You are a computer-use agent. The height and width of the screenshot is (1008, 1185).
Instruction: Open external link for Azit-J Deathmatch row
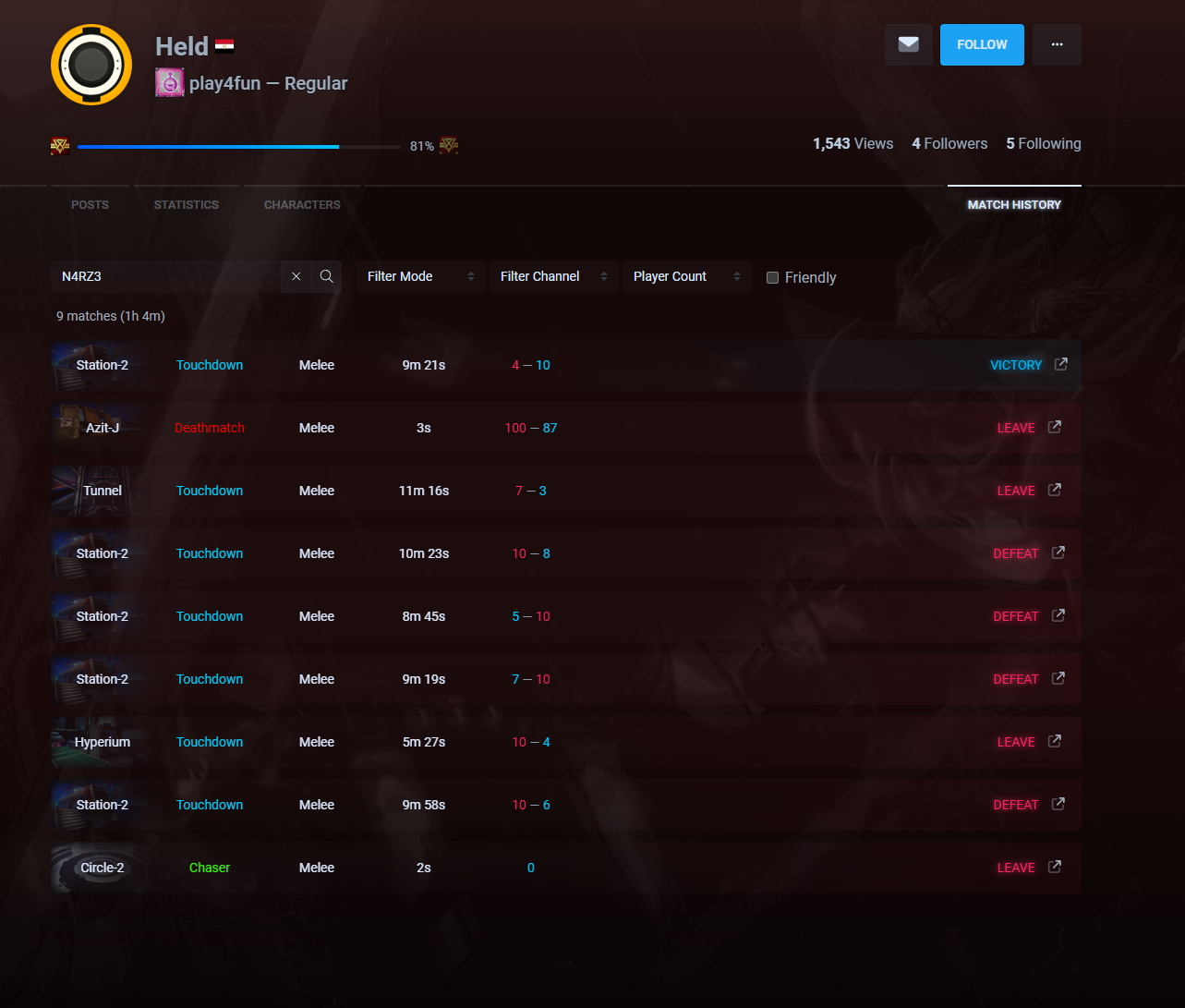1055,427
